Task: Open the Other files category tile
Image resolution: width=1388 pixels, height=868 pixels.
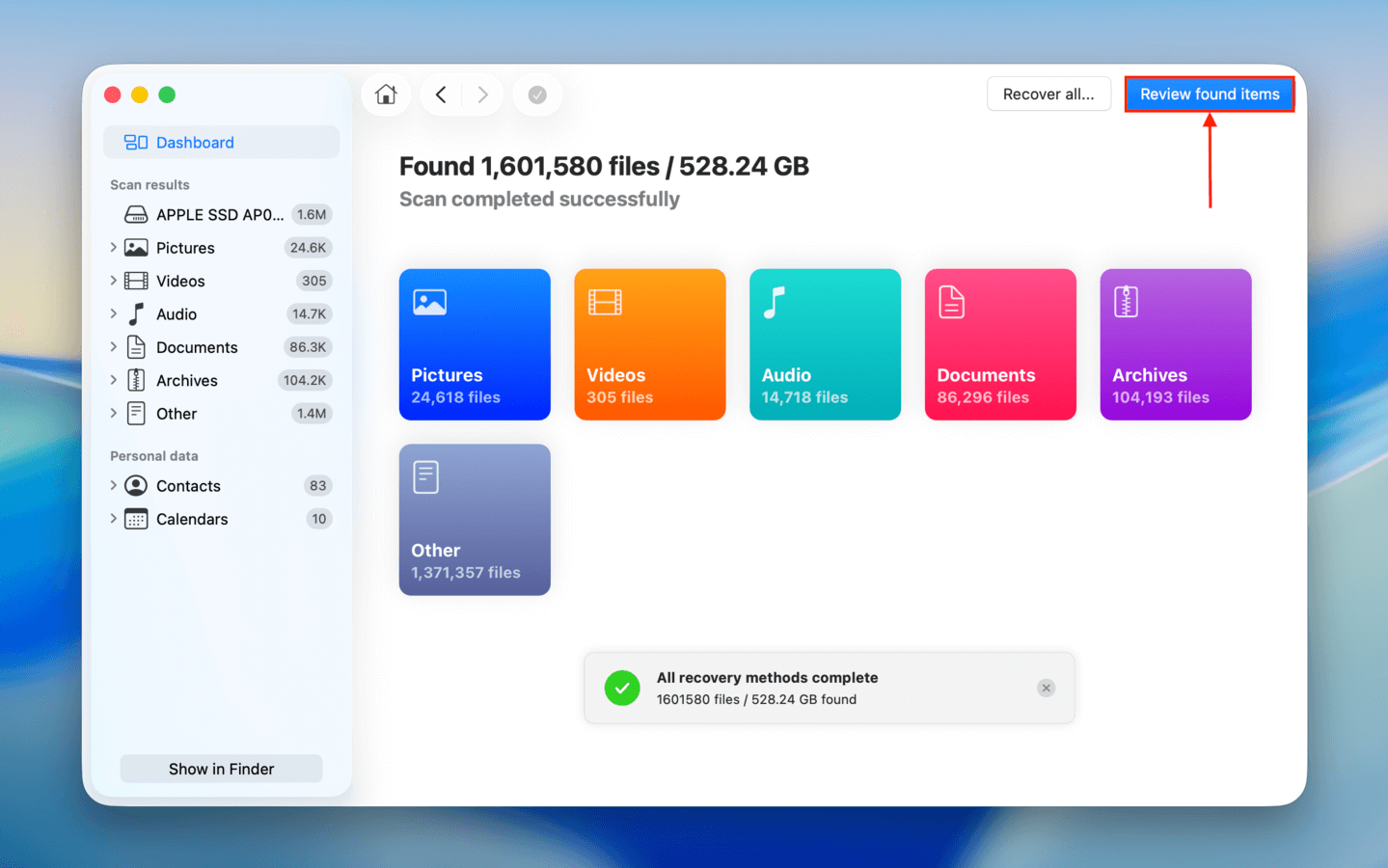Action: (x=475, y=519)
